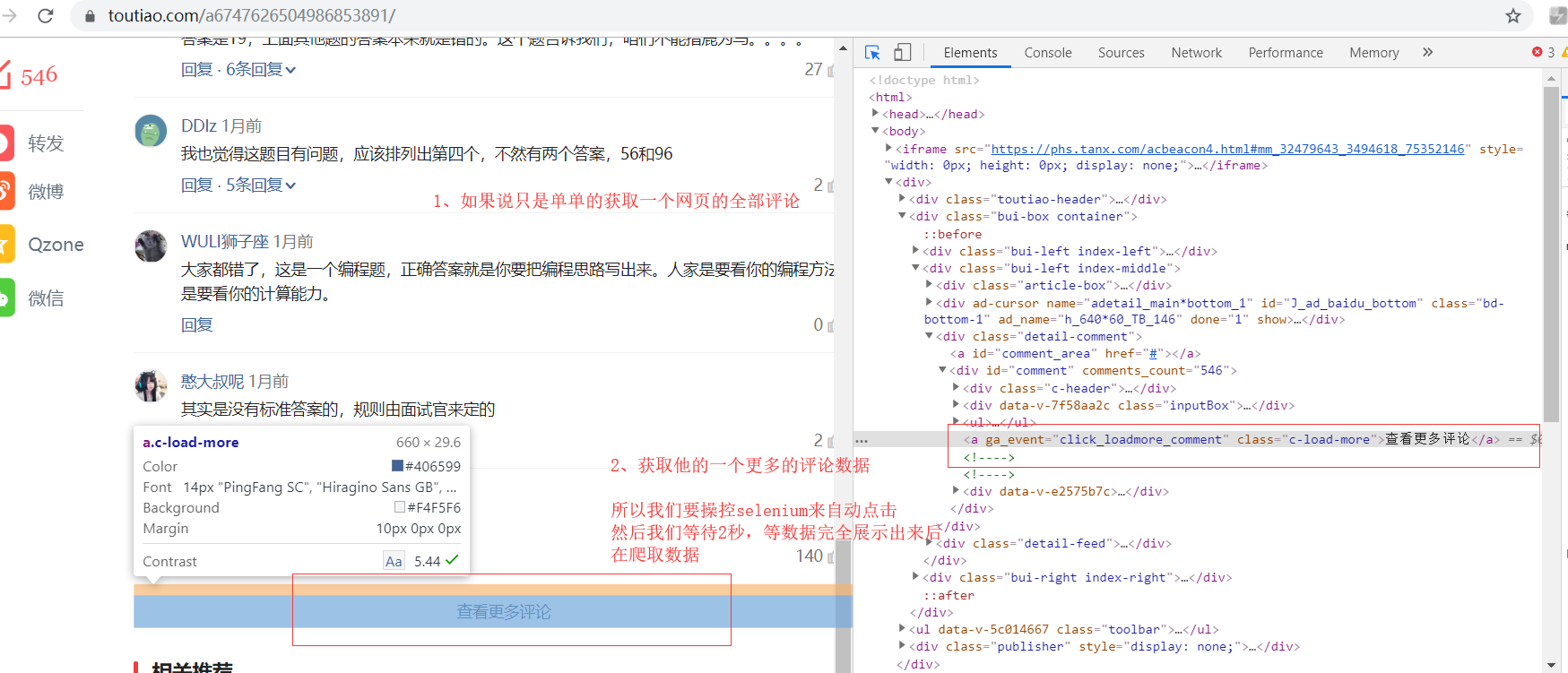Click WULI狮子座's avatar picture
The height and width of the screenshot is (673, 1568).
(151, 246)
